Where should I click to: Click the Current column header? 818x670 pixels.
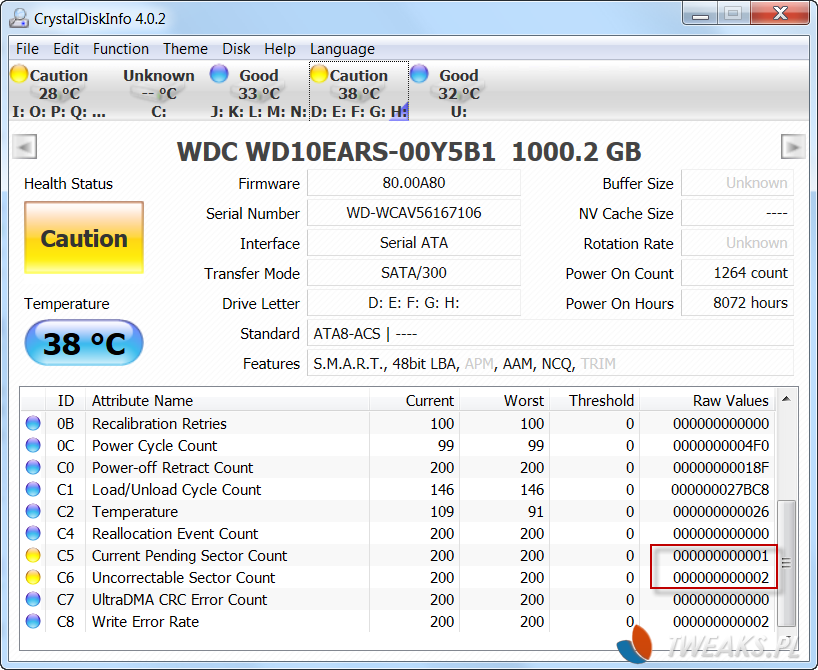tap(415, 401)
